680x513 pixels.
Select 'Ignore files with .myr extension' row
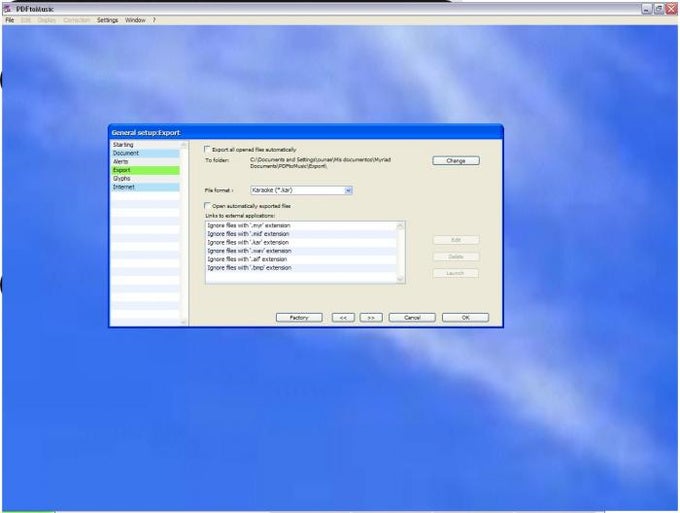(x=301, y=225)
